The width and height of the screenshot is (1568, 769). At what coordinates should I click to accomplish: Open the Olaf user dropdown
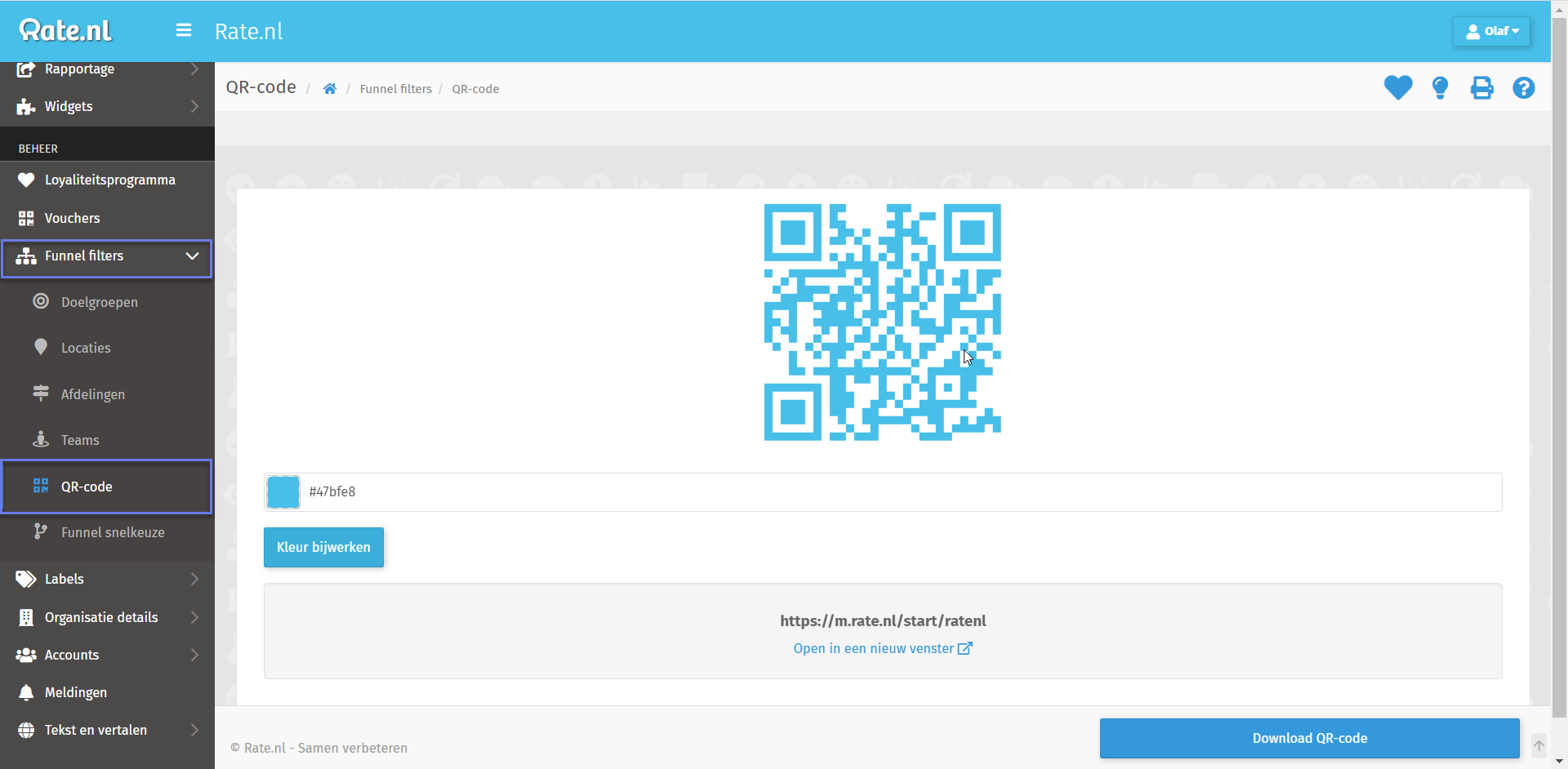[x=1491, y=31]
